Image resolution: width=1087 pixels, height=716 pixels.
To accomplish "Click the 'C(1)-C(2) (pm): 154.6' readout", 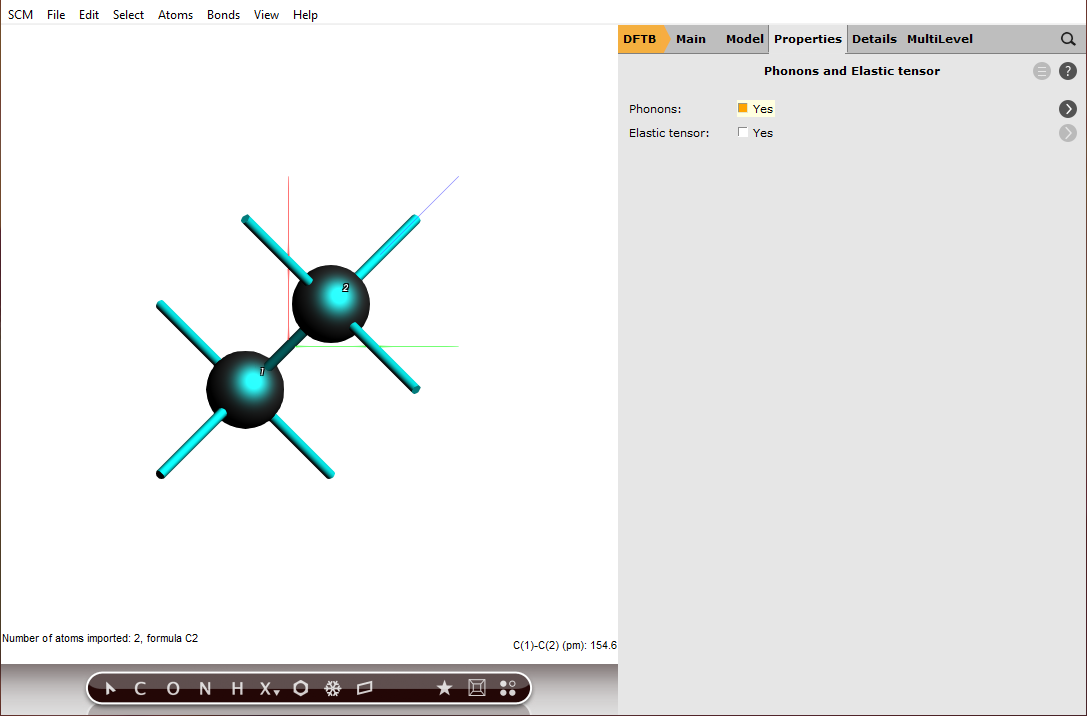I will [564, 645].
